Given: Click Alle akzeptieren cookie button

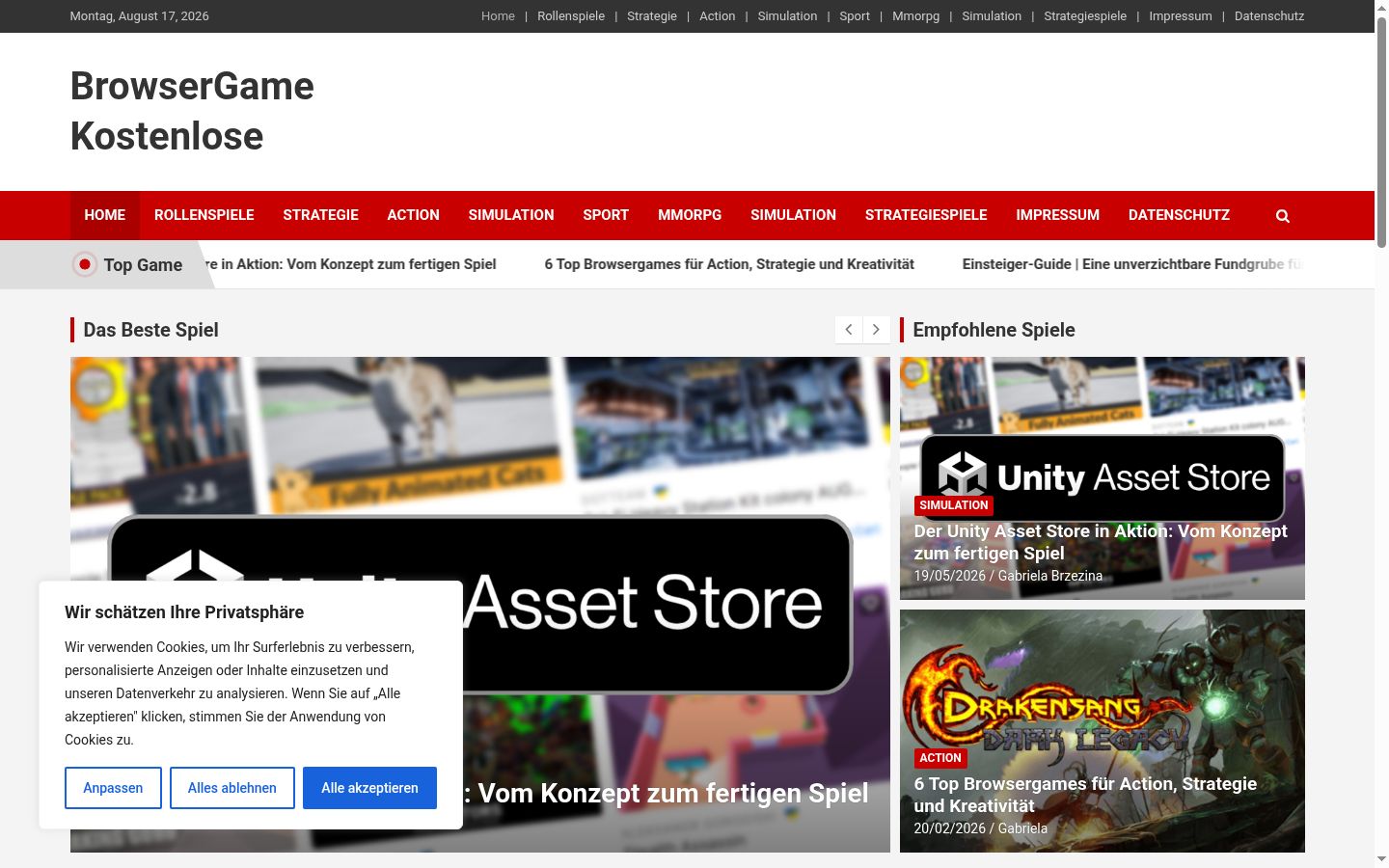Looking at the screenshot, I should (369, 788).
